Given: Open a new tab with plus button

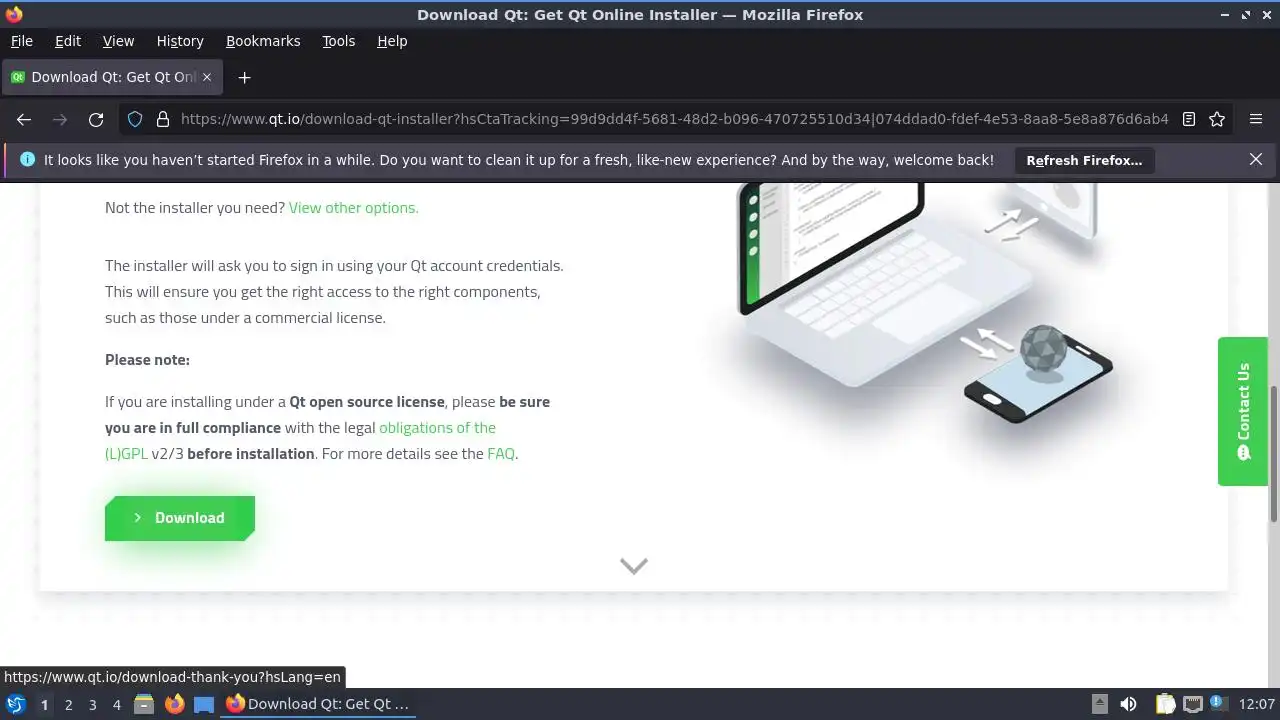Looking at the screenshot, I should 244,77.
